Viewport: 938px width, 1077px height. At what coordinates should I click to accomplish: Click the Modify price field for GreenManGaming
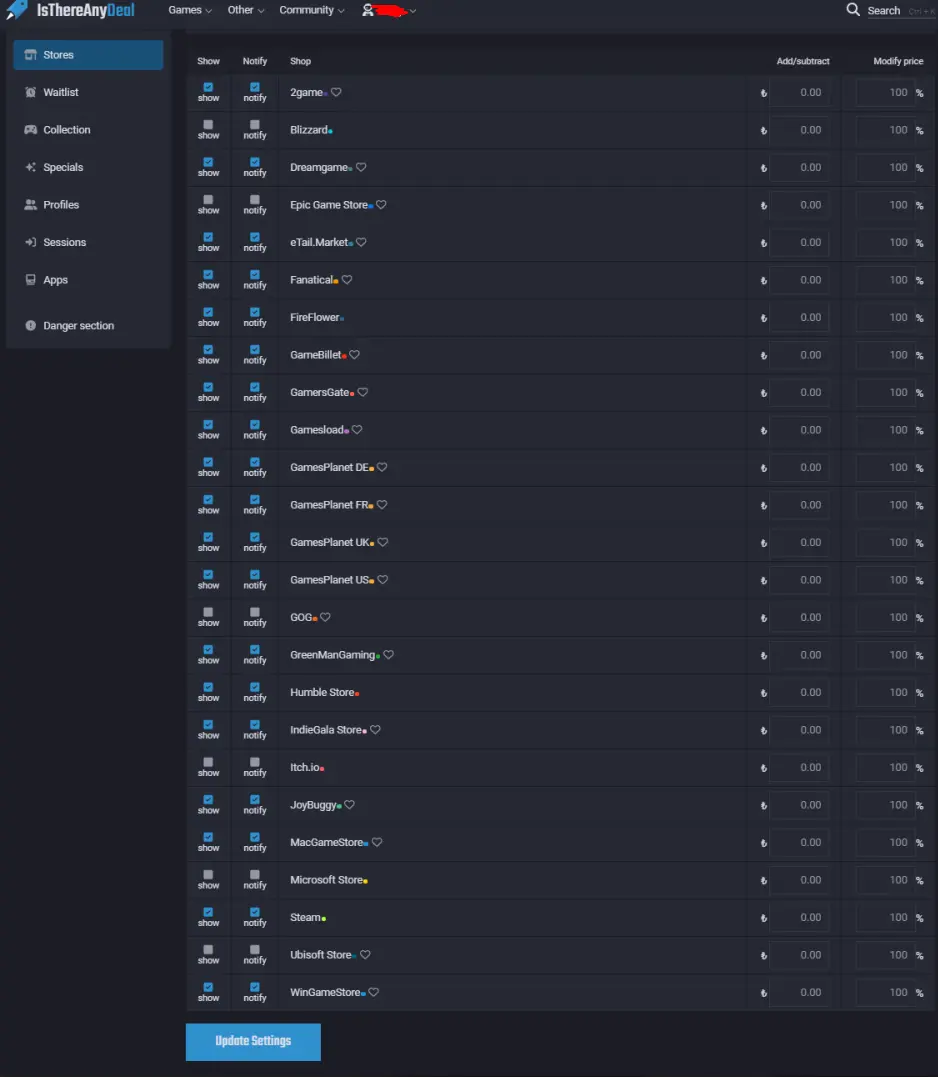885,655
